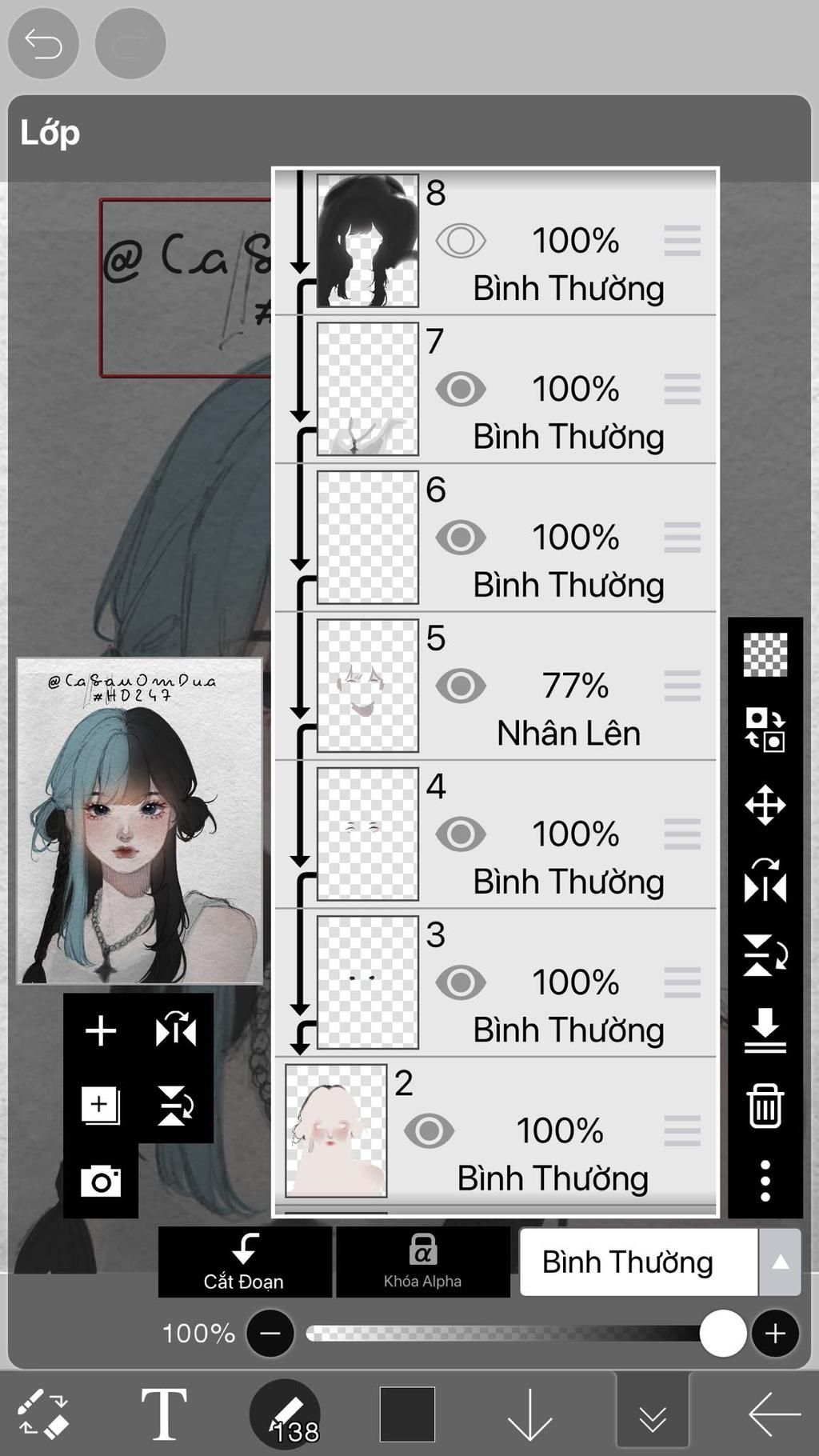819x1456 pixels.
Task: Select layer 2 skin thumbnail
Action: [x=336, y=1131]
